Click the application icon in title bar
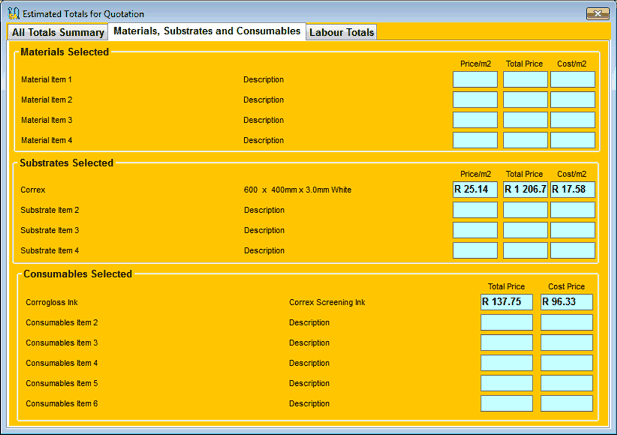Screen dimensions: 617x435 pyautogui.click(x=12, y=14)
